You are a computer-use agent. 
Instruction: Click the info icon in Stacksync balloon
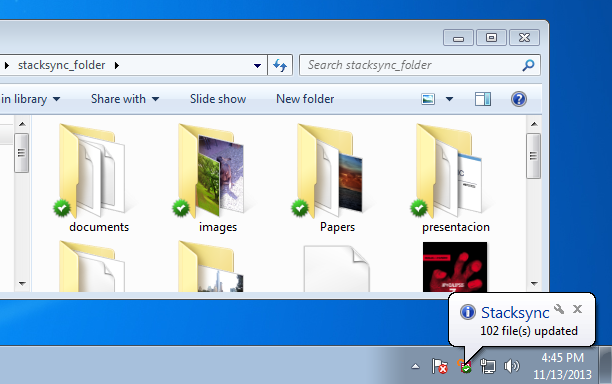pos(467,312)
